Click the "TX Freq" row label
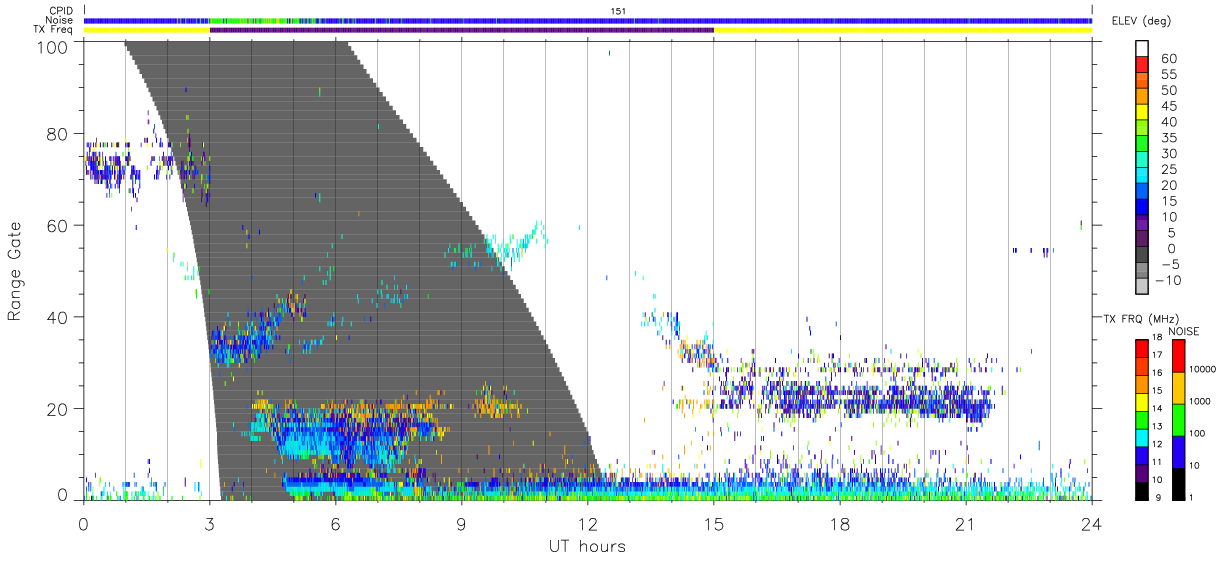1228x567 pixels. click(x=55, y=29)
